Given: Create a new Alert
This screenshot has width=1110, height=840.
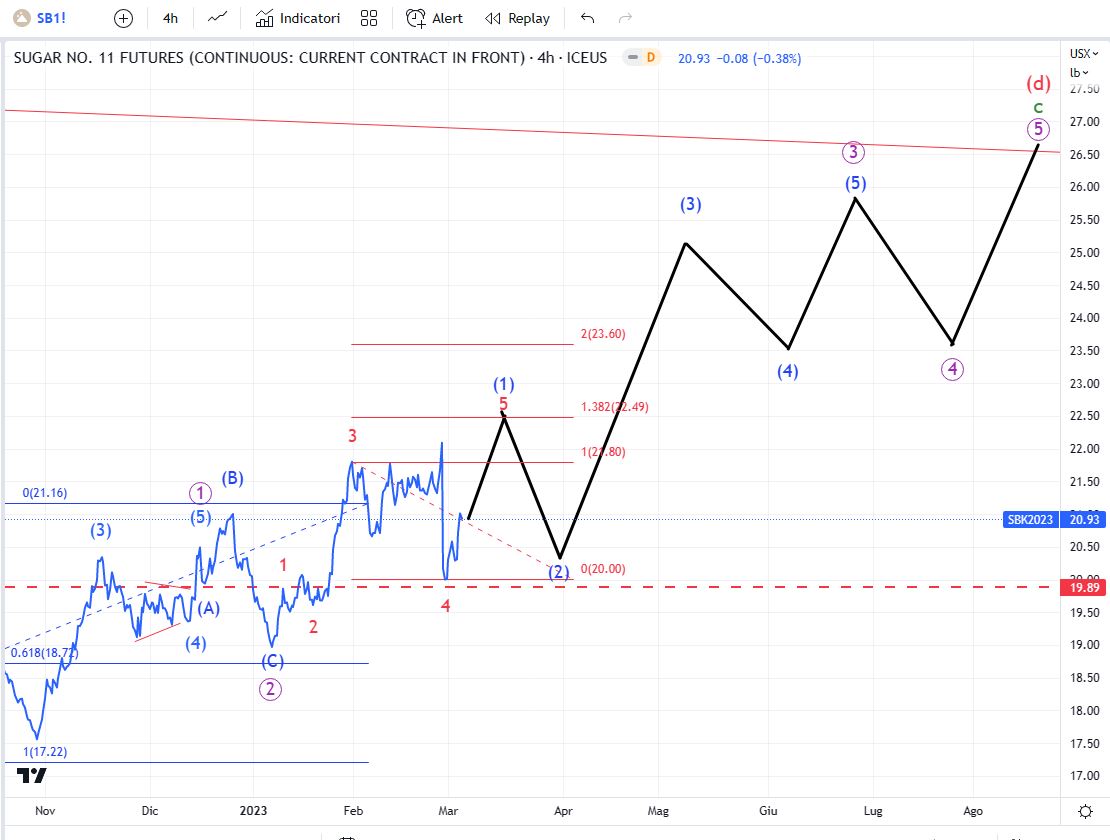Looking at the screenshot, I should coord(434,18).
